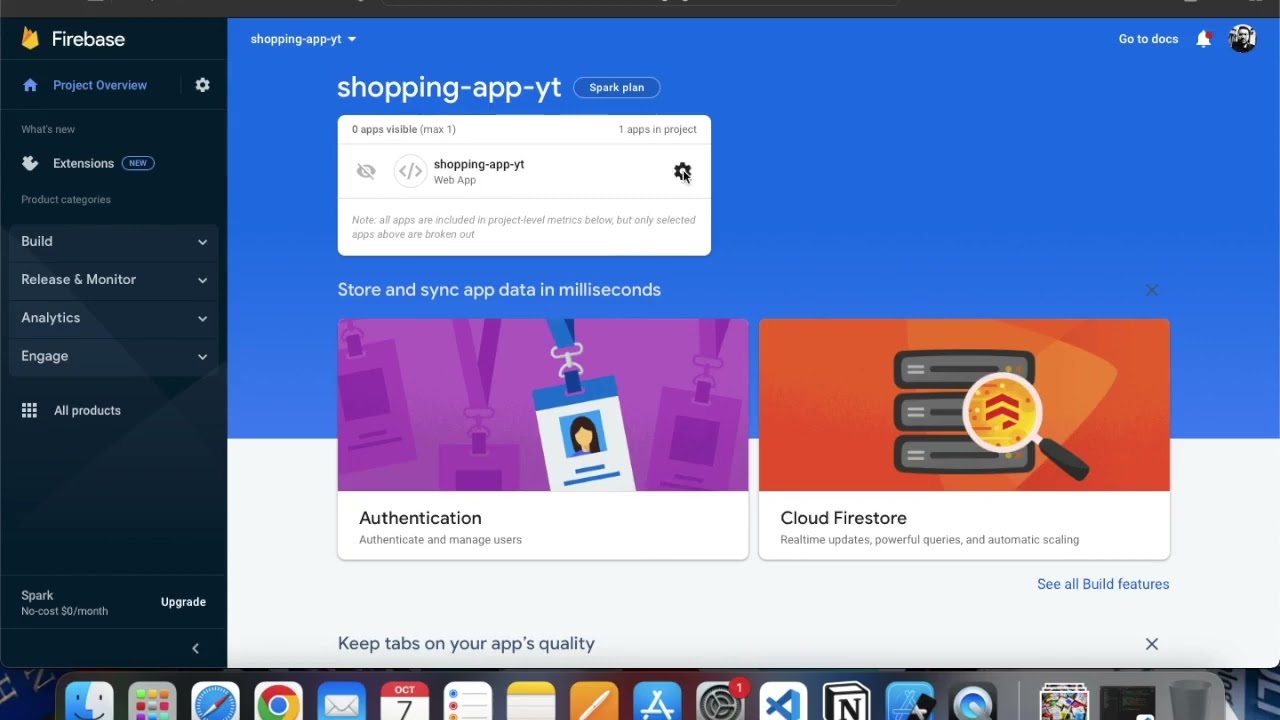1280x720 pixels.
Task: Open settings gear for shopping-app-yt web app
Action: point(682,172)
